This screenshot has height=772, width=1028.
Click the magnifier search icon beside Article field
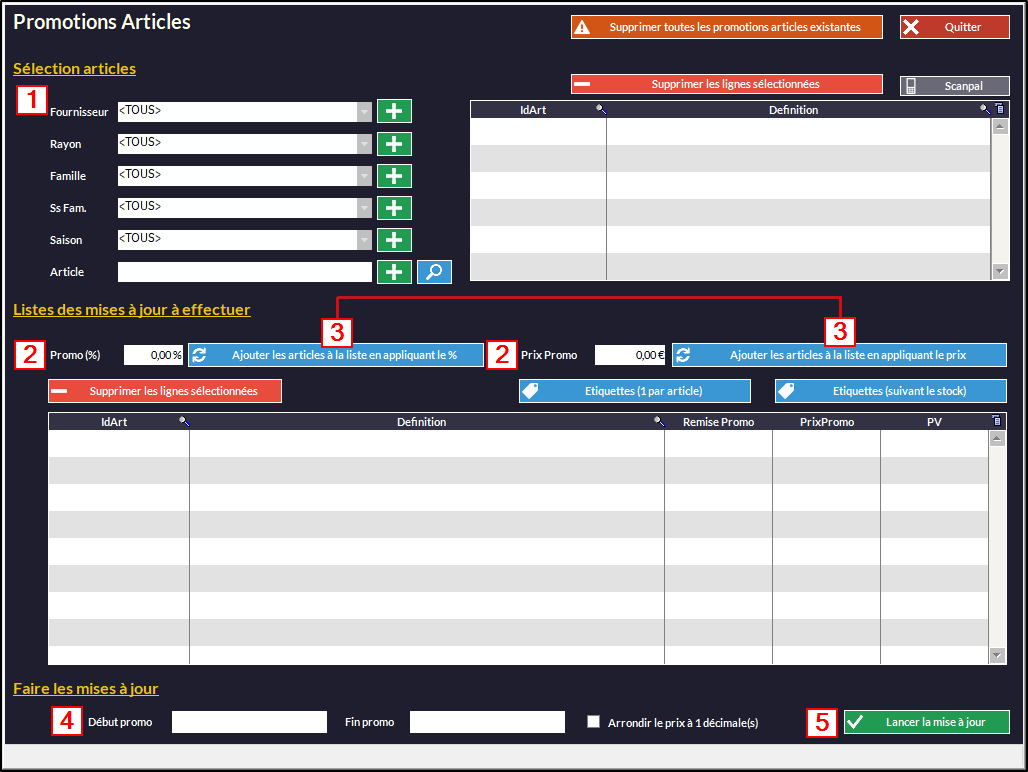pos(434,271)
